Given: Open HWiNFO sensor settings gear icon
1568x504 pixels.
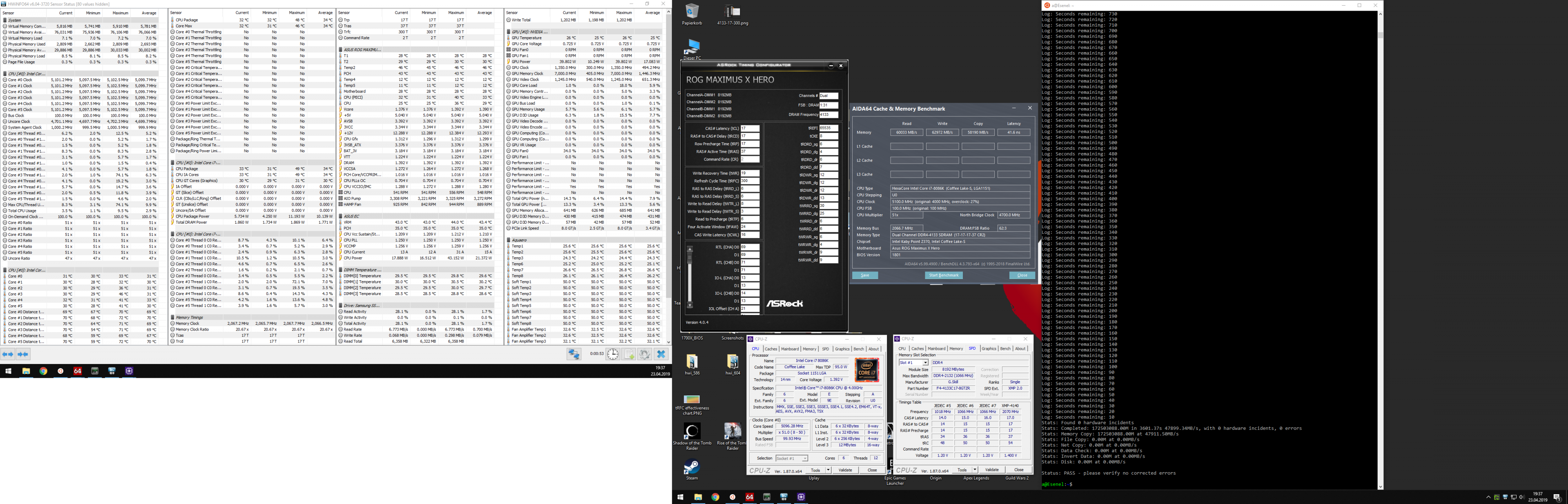Looking at the screenshot, I should [x=645, y=354].
